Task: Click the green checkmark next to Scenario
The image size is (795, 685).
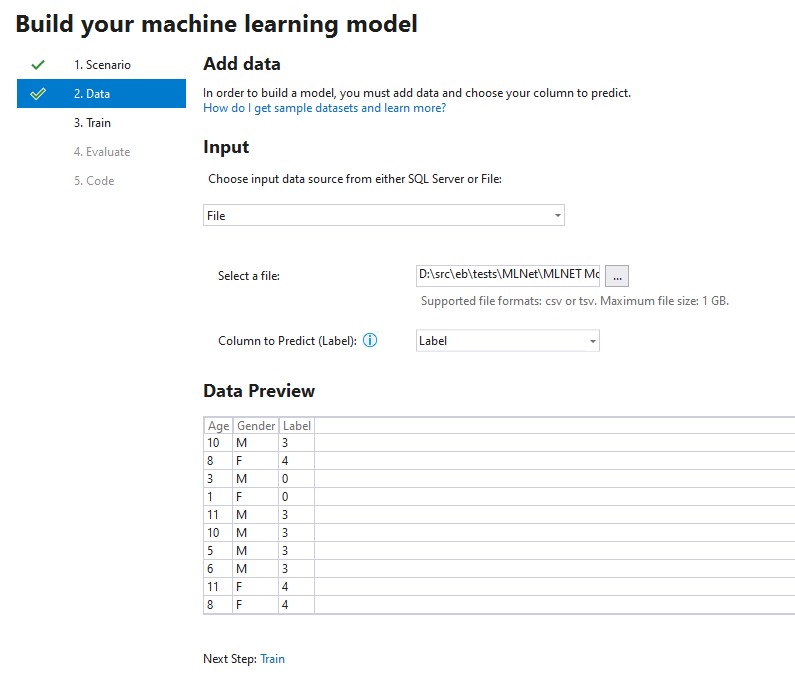Action: [38, 65]
